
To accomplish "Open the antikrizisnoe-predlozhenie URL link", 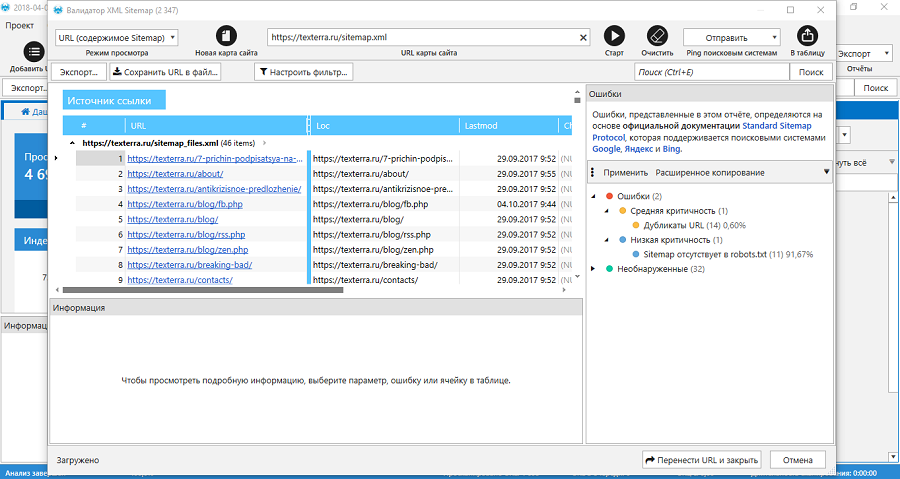I will coord(214,189).
